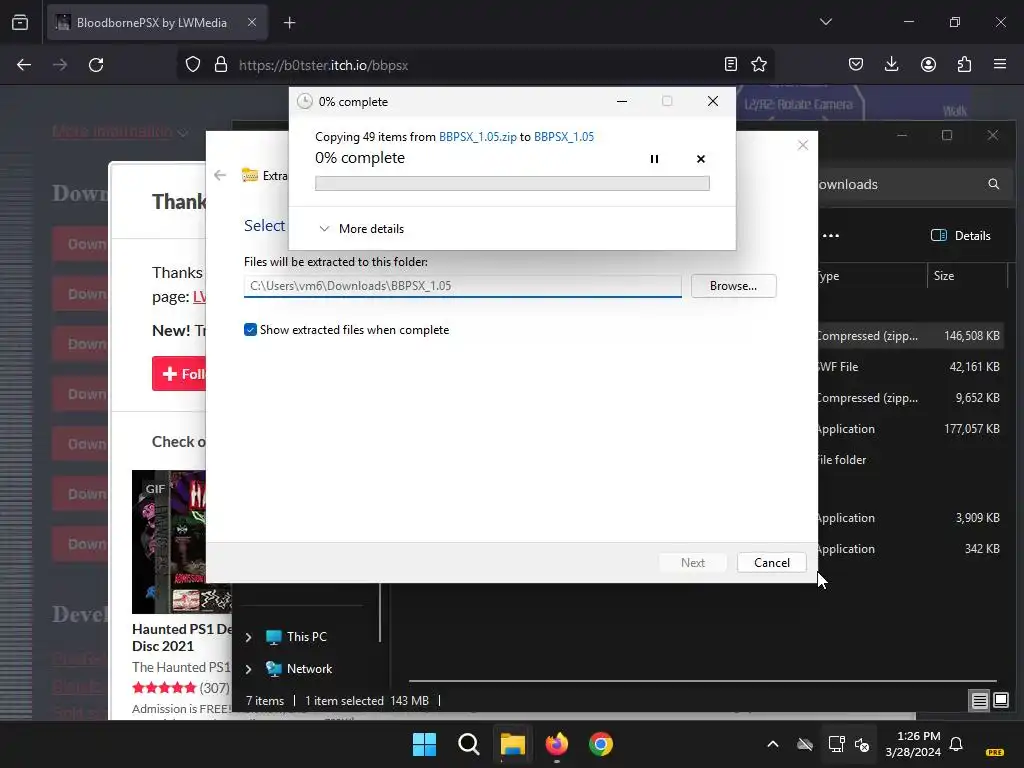Image resolution: width=1024 pixels, height=768 pixels.
Task: Expand Network in navigation pane
Action: click(248, 669)
